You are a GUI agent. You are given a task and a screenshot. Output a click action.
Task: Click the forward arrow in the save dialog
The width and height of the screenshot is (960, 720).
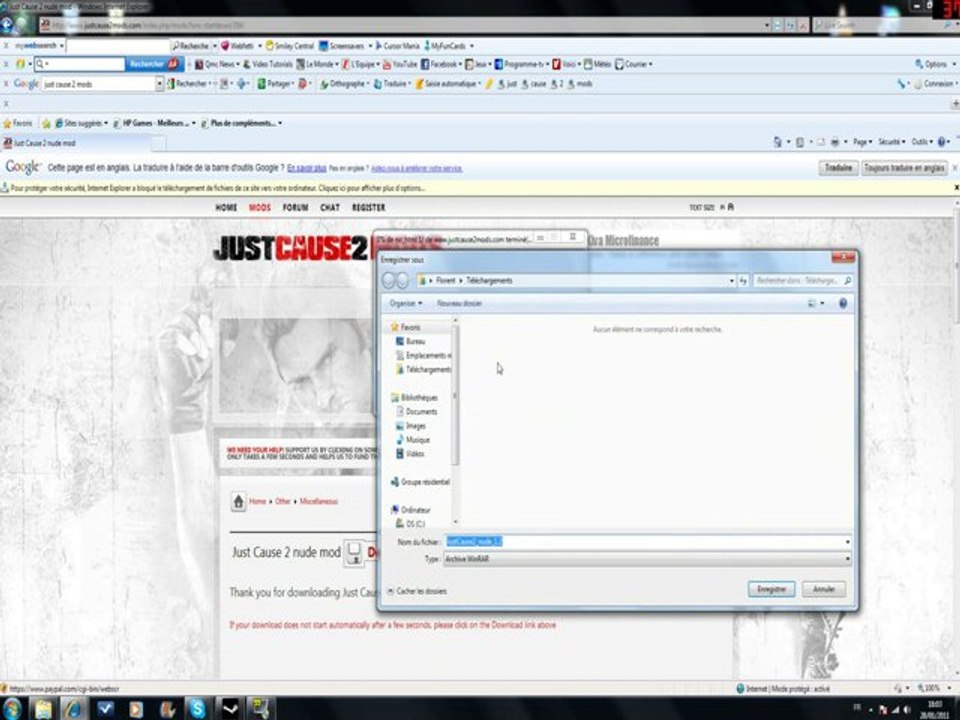pyautogui.click(x=403, y=280)
